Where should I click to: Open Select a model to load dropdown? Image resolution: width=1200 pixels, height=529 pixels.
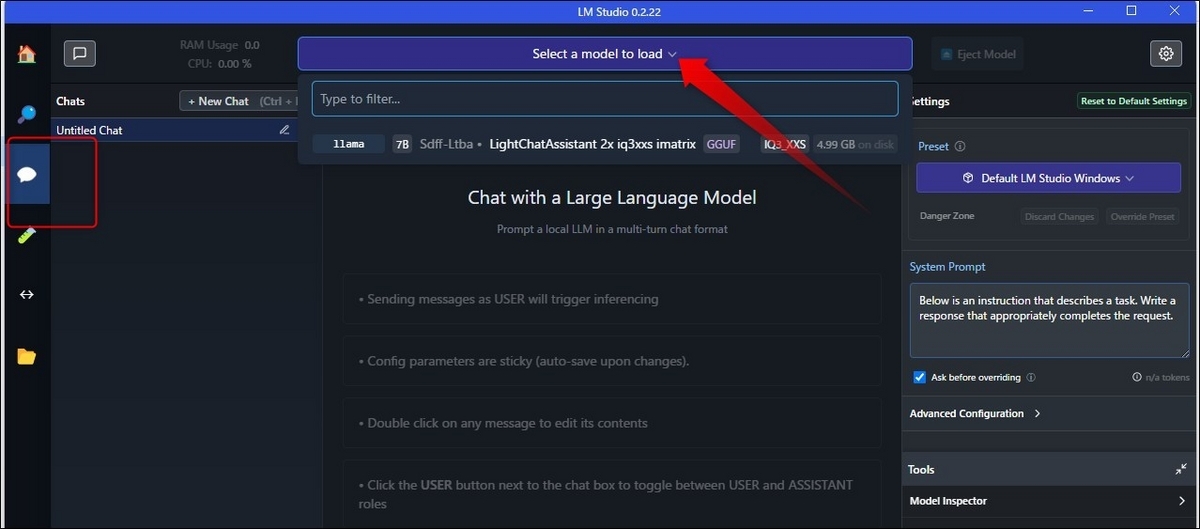(x=605, y=54)
